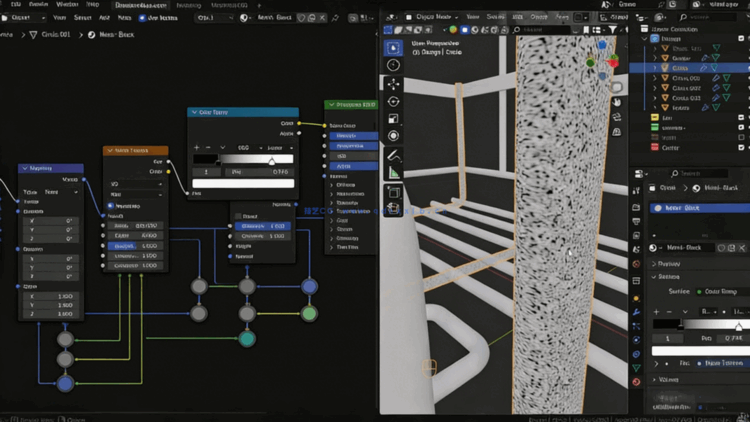Collapse the Mapping node header arrow
The height and width of the screenshot is (422, 750).
point(25,168)
